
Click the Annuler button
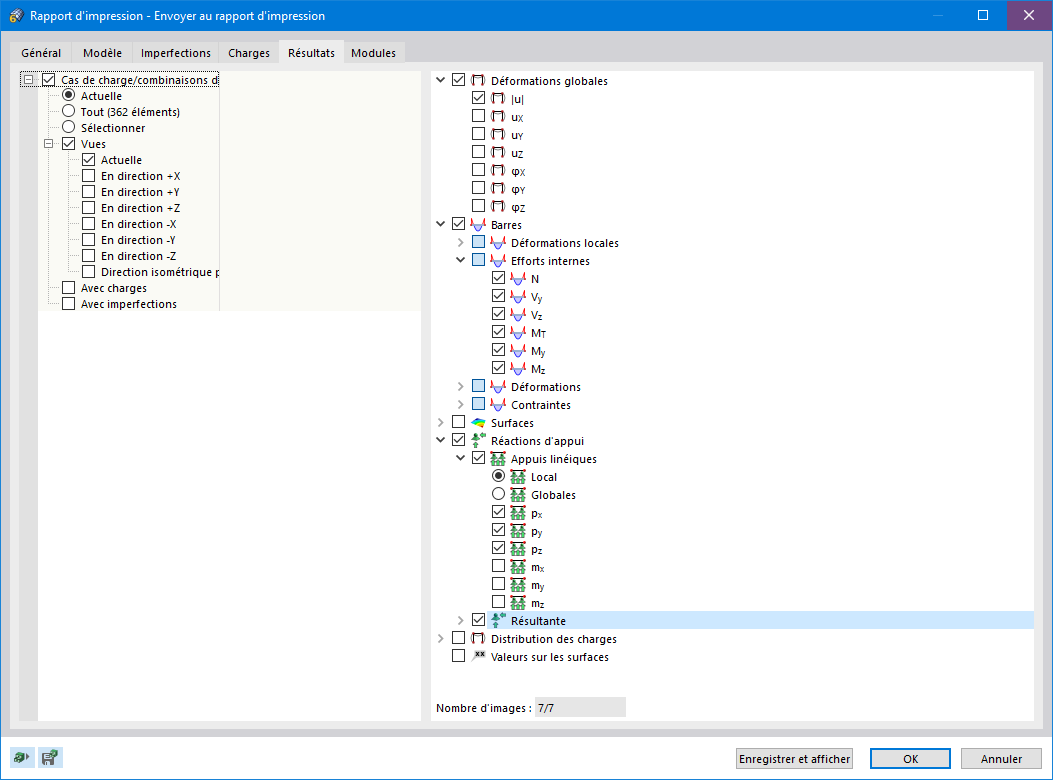pyautogui.click(x=1001, y=759)
